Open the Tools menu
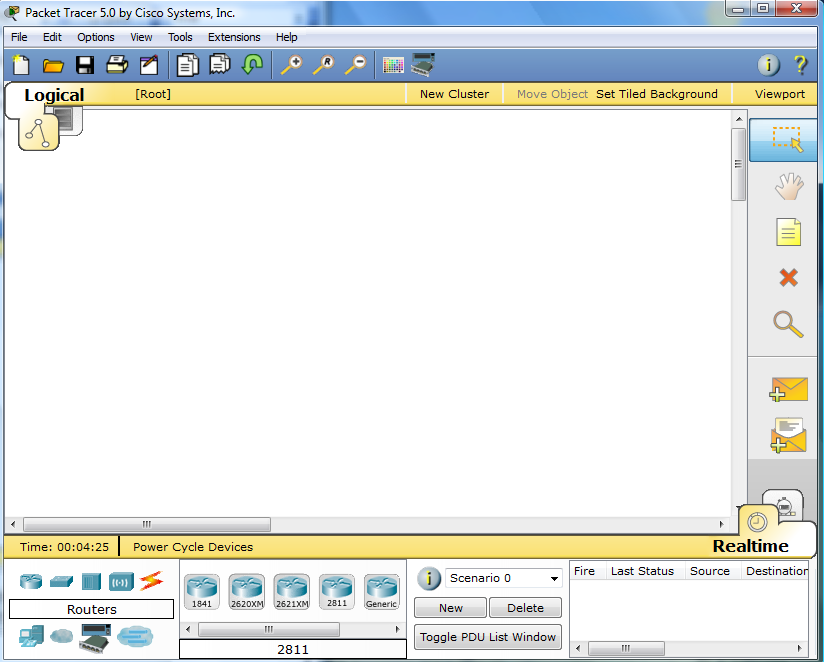This screenshot has width=824, height=662. click(180, 37)
